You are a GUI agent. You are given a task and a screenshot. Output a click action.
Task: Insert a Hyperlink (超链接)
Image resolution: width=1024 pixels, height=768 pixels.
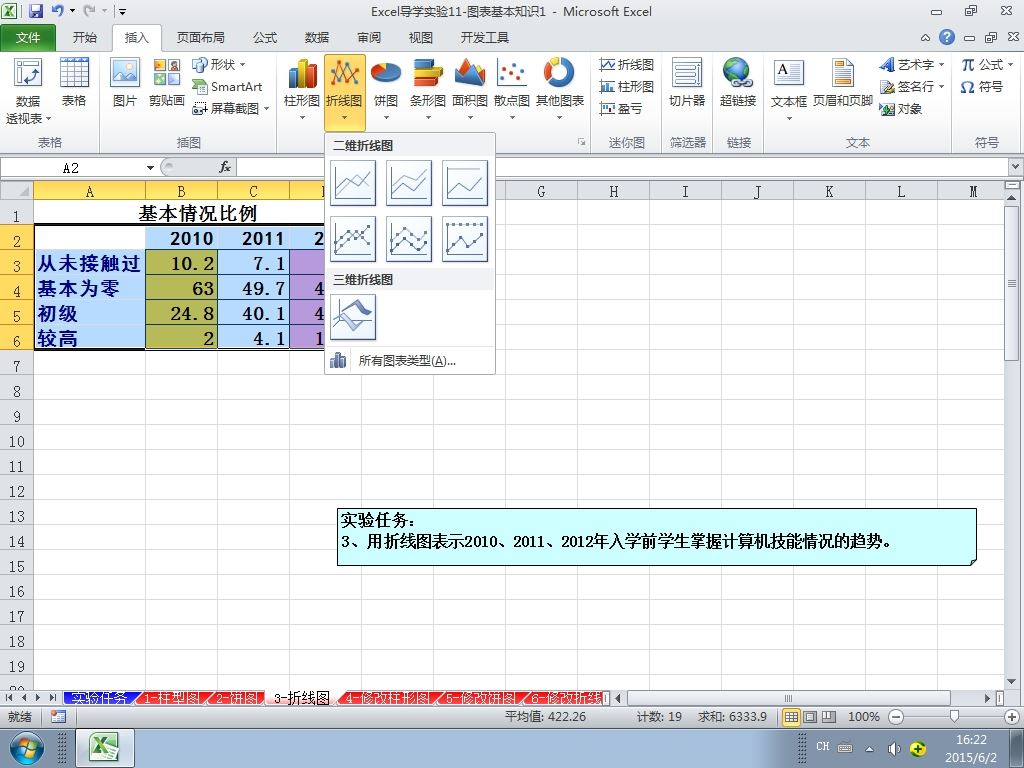click(x=738, y=82)
